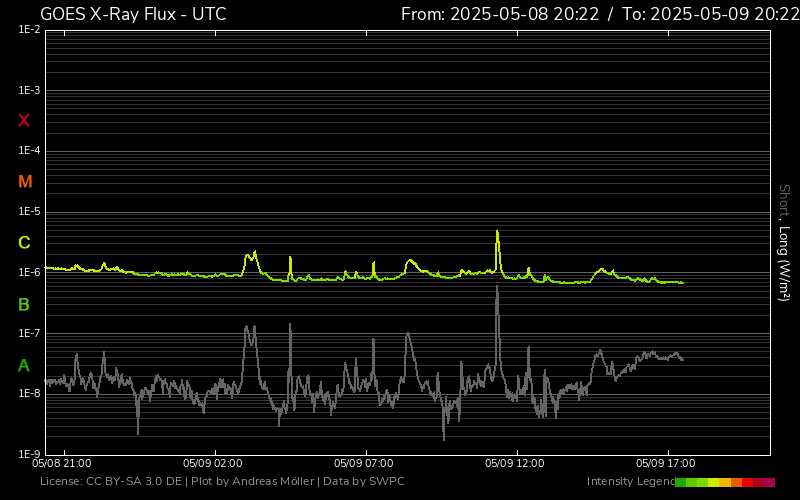Select the green B flare class label
The height and width of the screenshot is (500, 800).
pyautogui.click(x=24, y=304)
